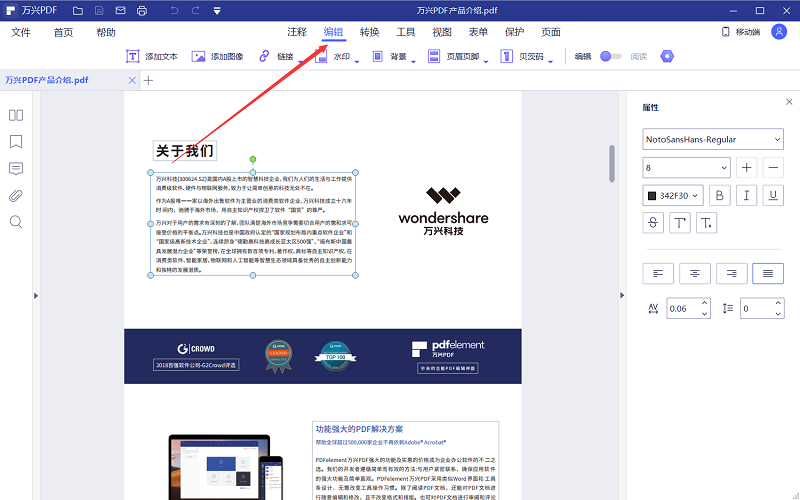Open the font size 8 dropdown
This screenshot has width=800, height=500.
tap(686, 167)
